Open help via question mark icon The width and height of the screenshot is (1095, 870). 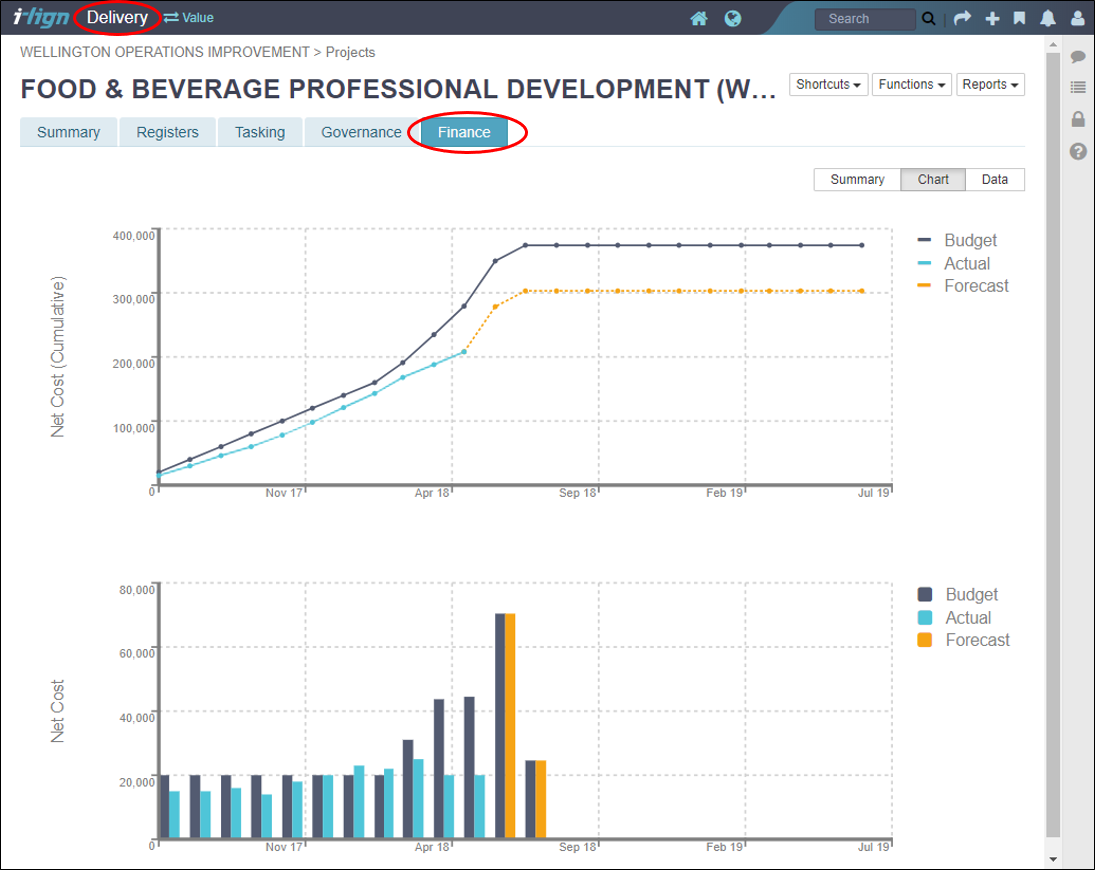coord(1078,151)
